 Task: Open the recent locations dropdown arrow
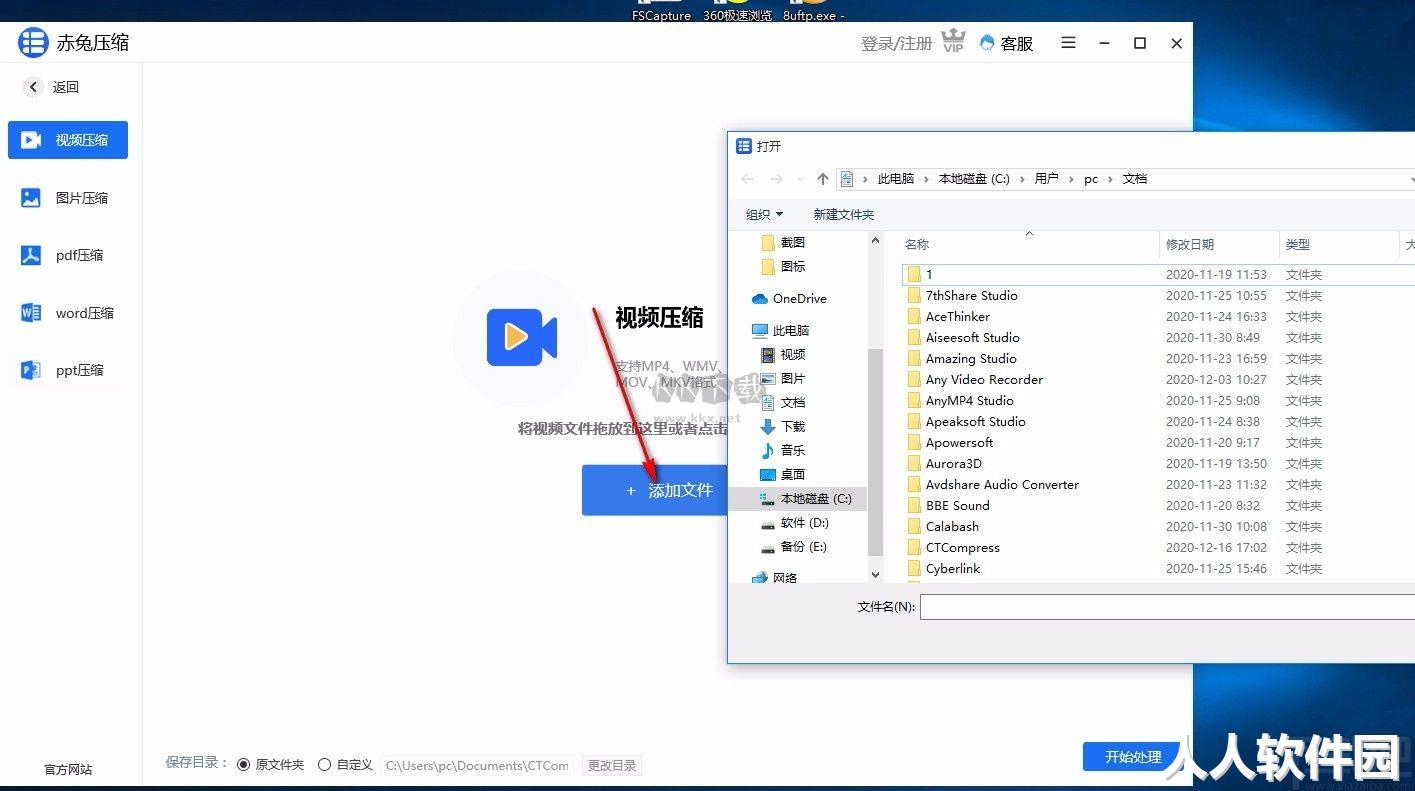[800, 179]
